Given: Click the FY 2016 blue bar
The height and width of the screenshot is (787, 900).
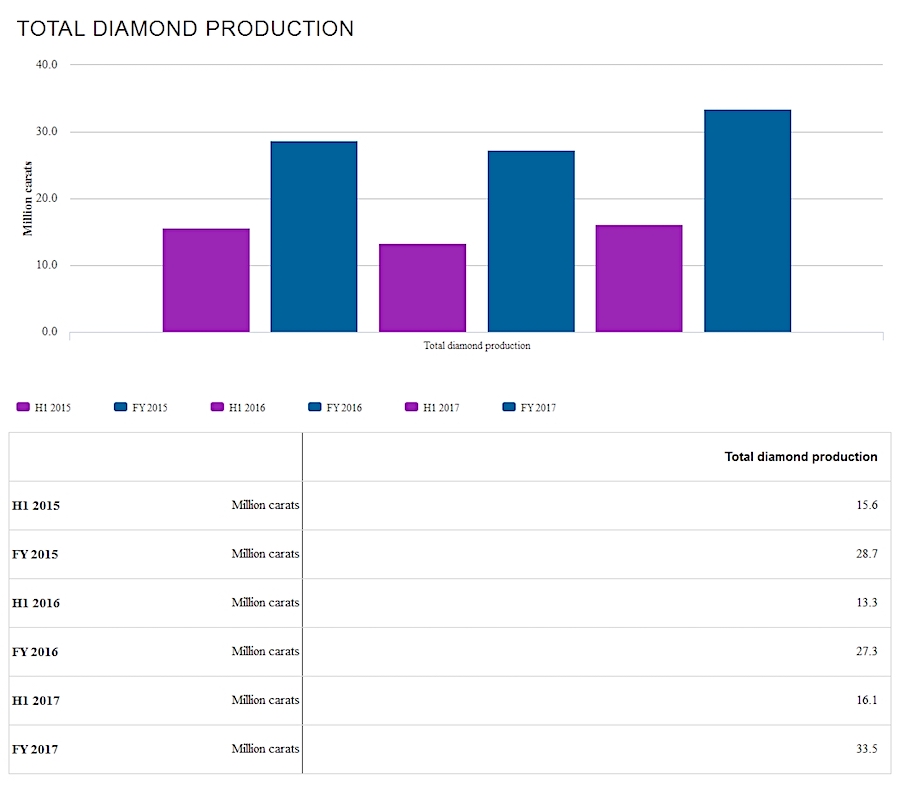Looking at the screenshot, I should 531,241.
